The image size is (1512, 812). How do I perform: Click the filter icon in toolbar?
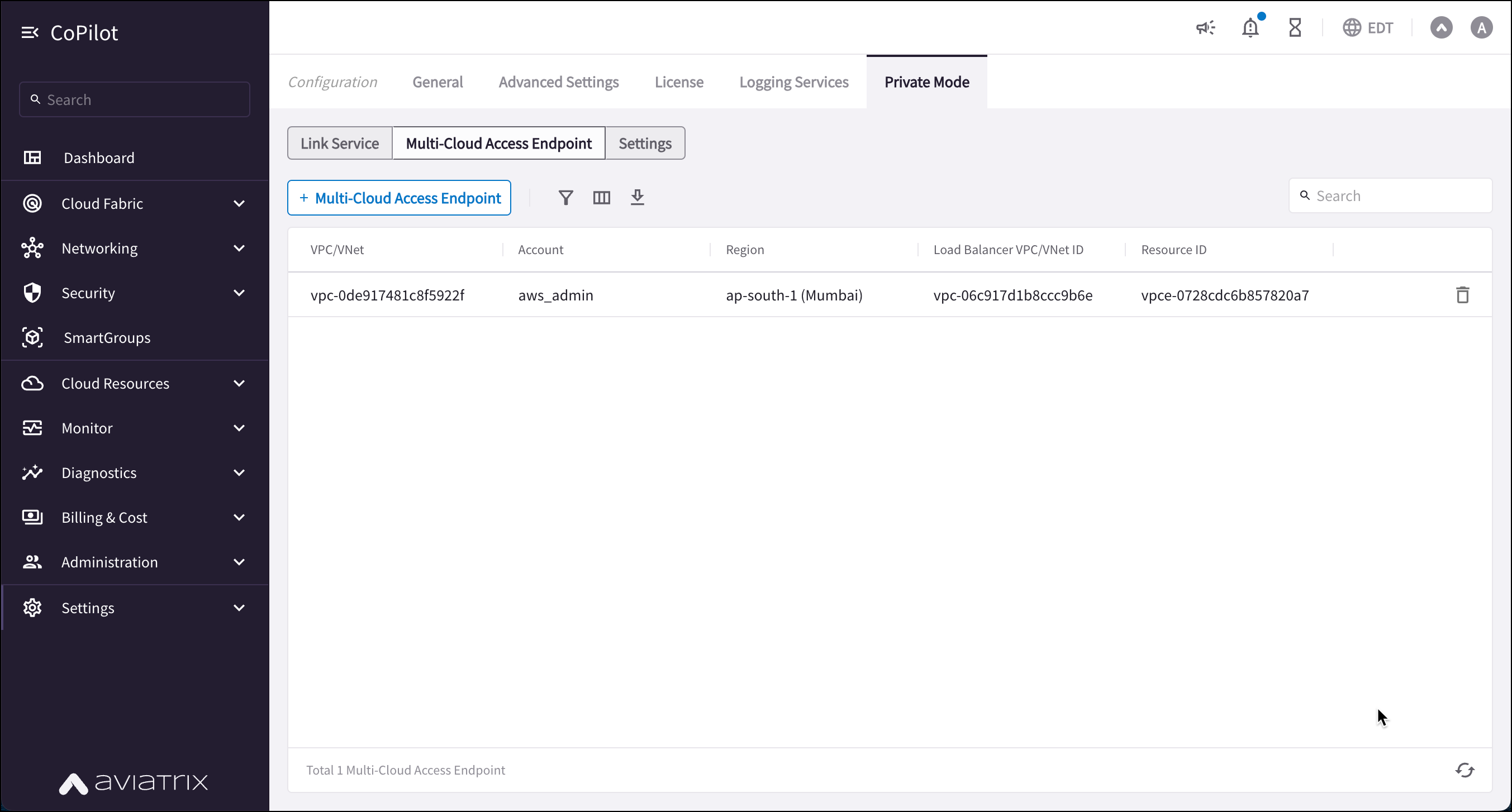(x=565, y=197)
